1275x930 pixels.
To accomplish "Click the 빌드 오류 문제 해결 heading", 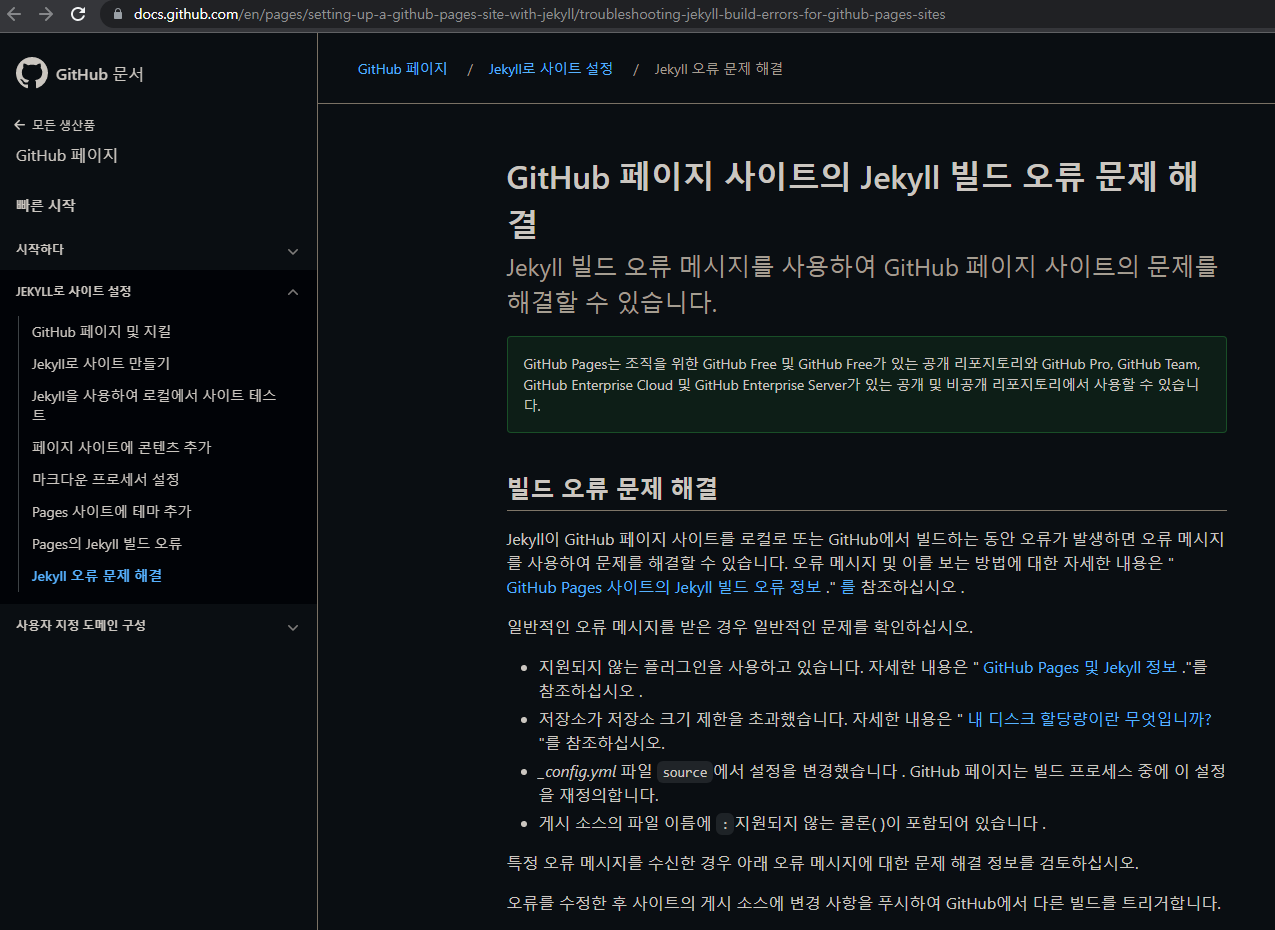I will [612, 489].
